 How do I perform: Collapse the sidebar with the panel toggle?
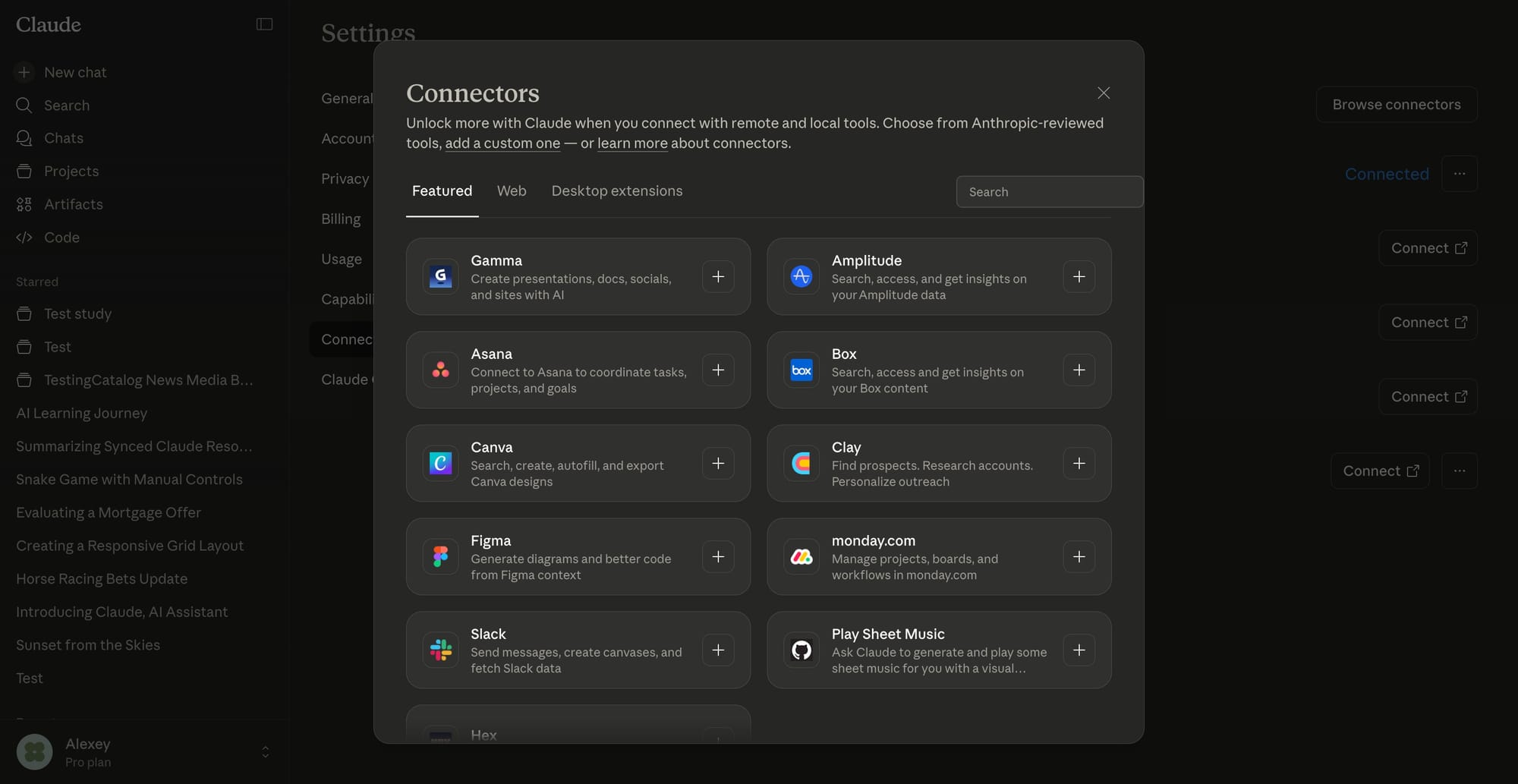(264, 24)
